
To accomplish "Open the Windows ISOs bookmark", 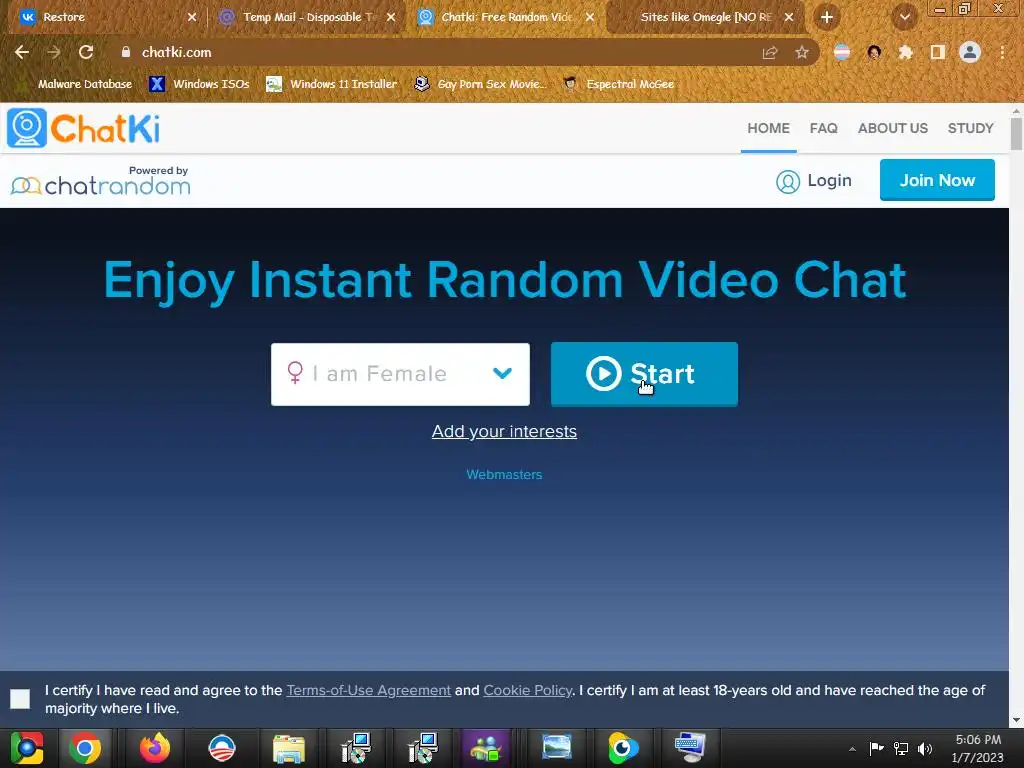I will pyautogui.click(x=199, y=84).
